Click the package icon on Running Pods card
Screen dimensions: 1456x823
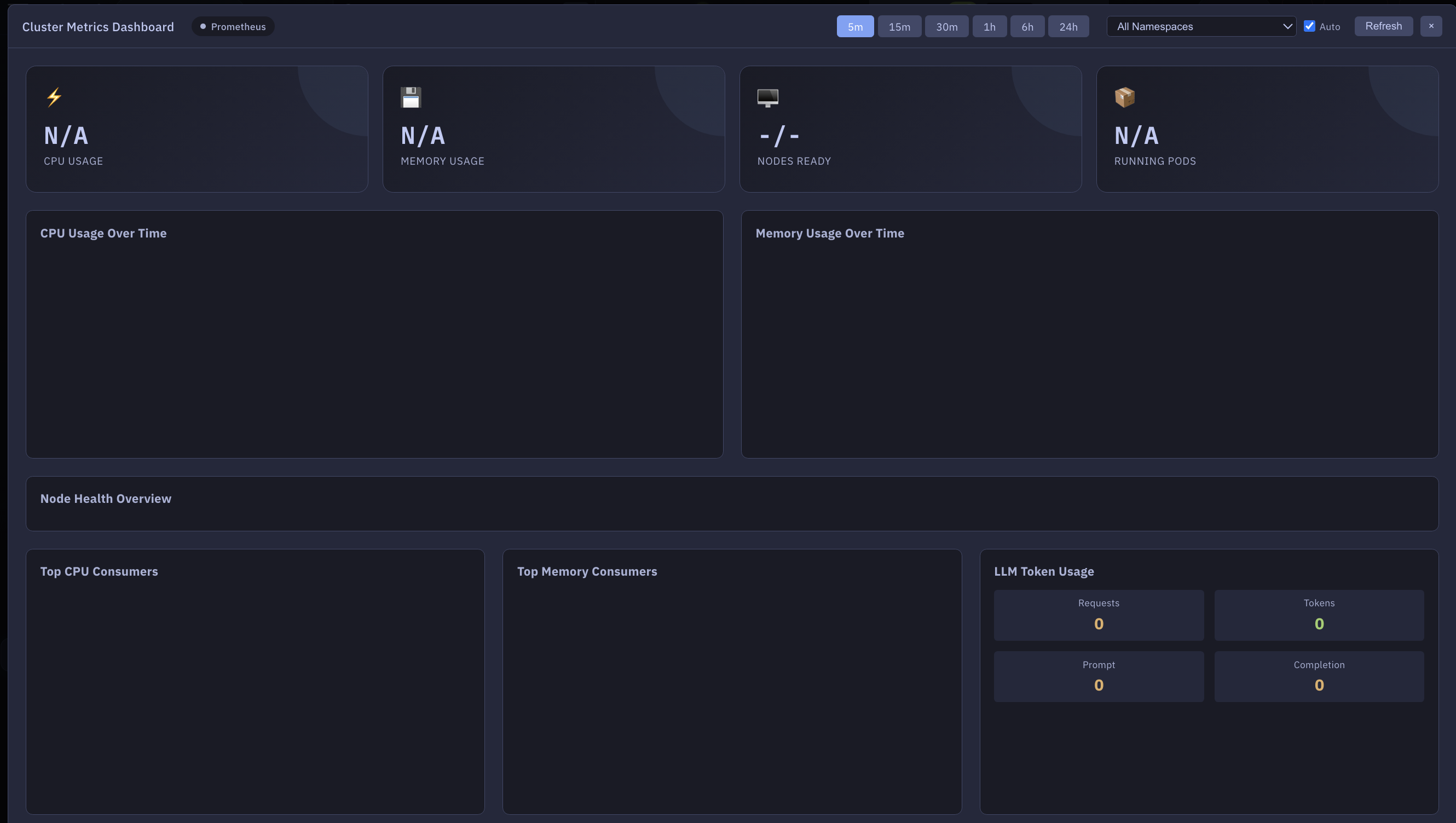pos(1124,97)
